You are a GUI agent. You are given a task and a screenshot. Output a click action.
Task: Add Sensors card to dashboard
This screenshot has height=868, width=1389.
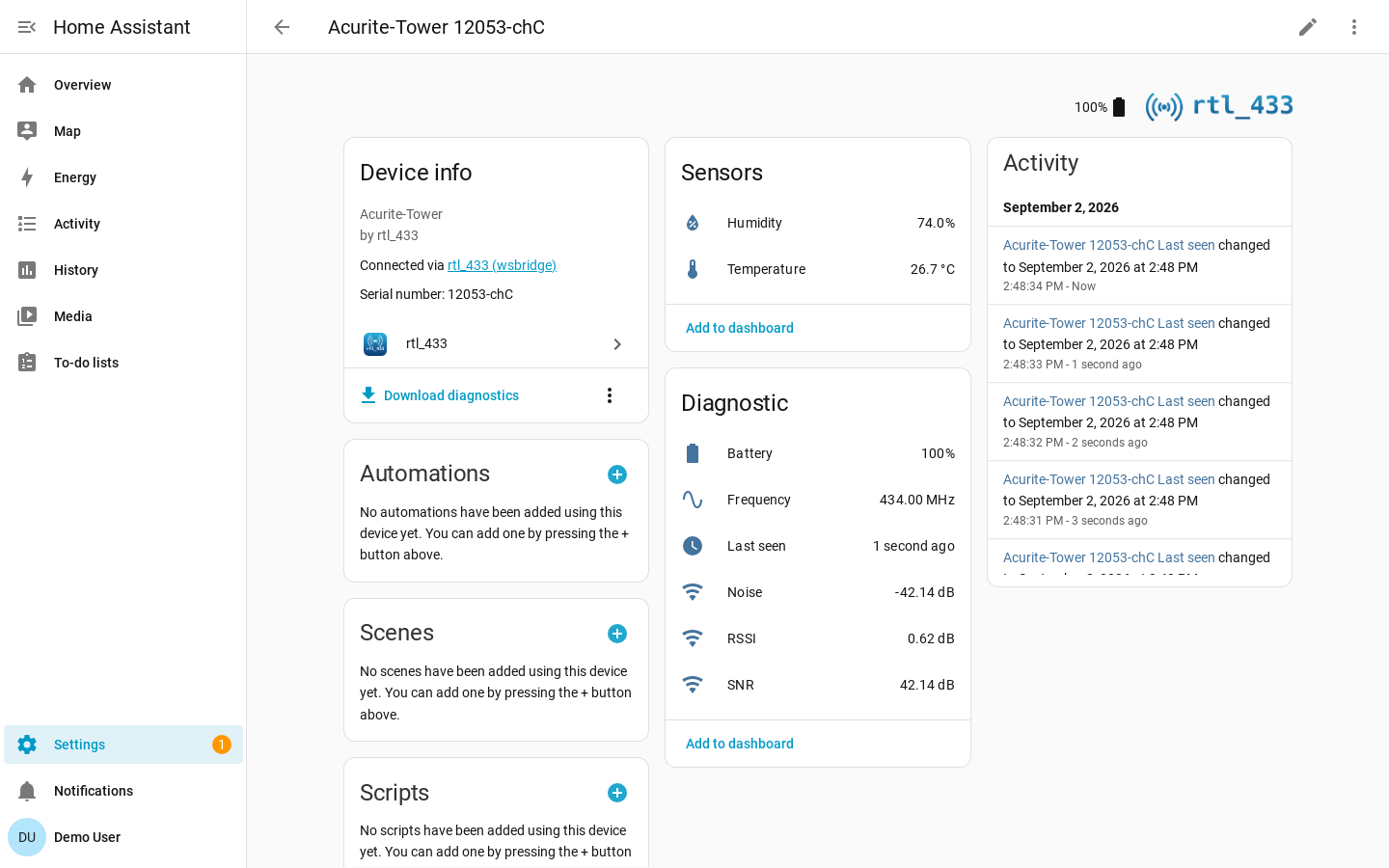click(740, 328)
